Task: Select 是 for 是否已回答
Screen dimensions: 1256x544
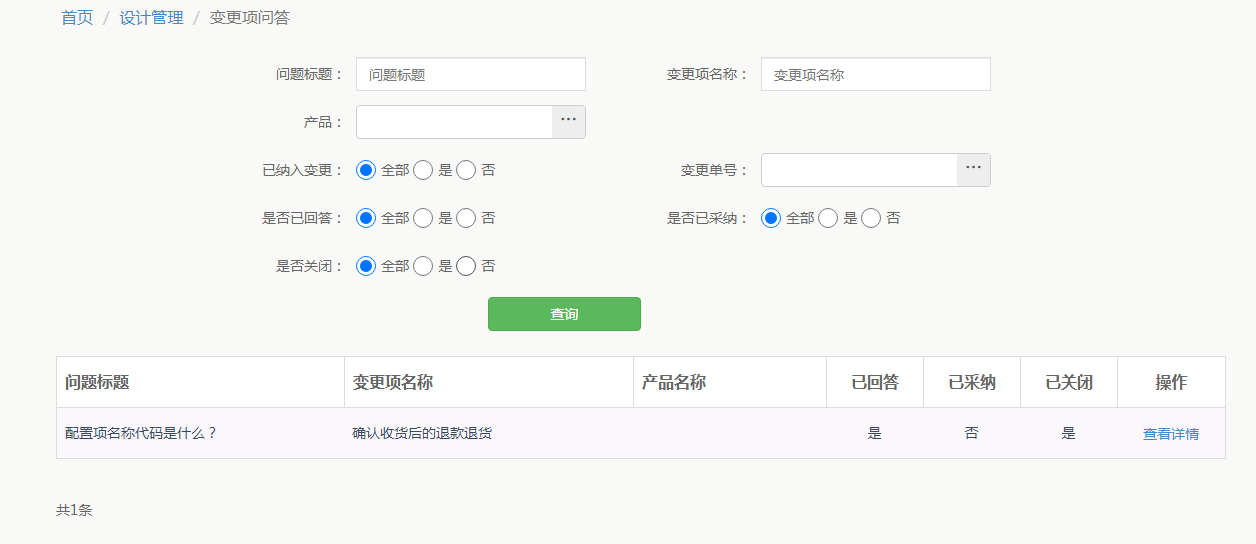Action: pyautogui.click(x=423, y=218)
